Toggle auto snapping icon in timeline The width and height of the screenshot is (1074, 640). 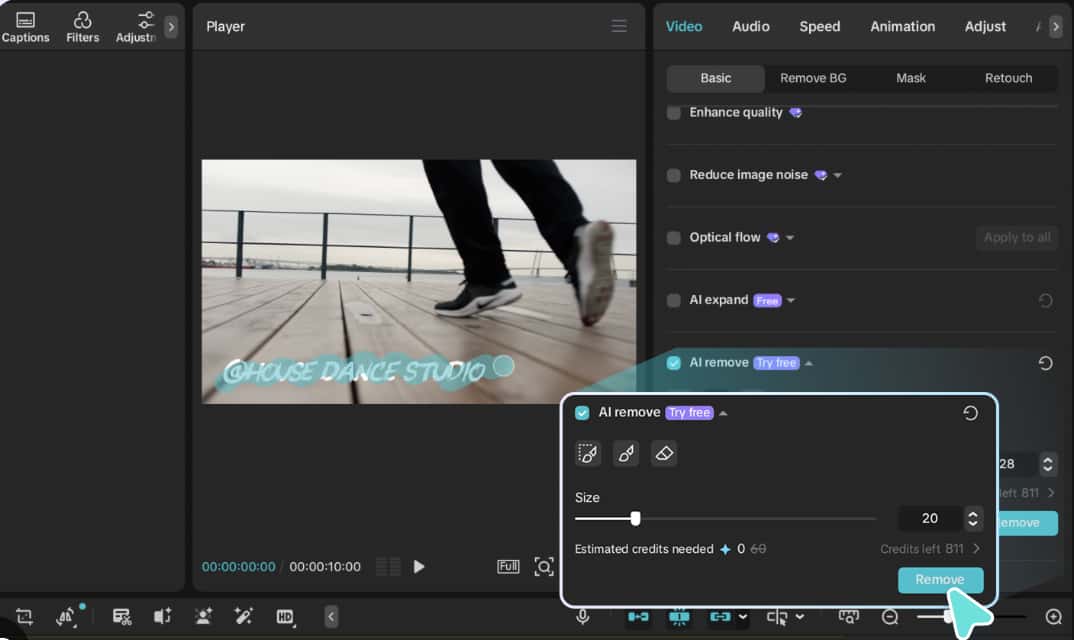point(679,617)
